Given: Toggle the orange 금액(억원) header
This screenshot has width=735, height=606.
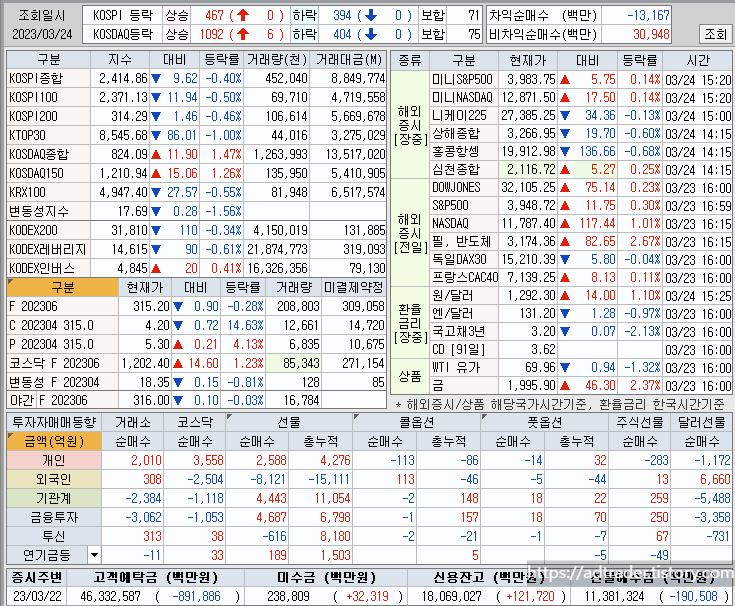Looking at the screenshot, I should (54, 441).
